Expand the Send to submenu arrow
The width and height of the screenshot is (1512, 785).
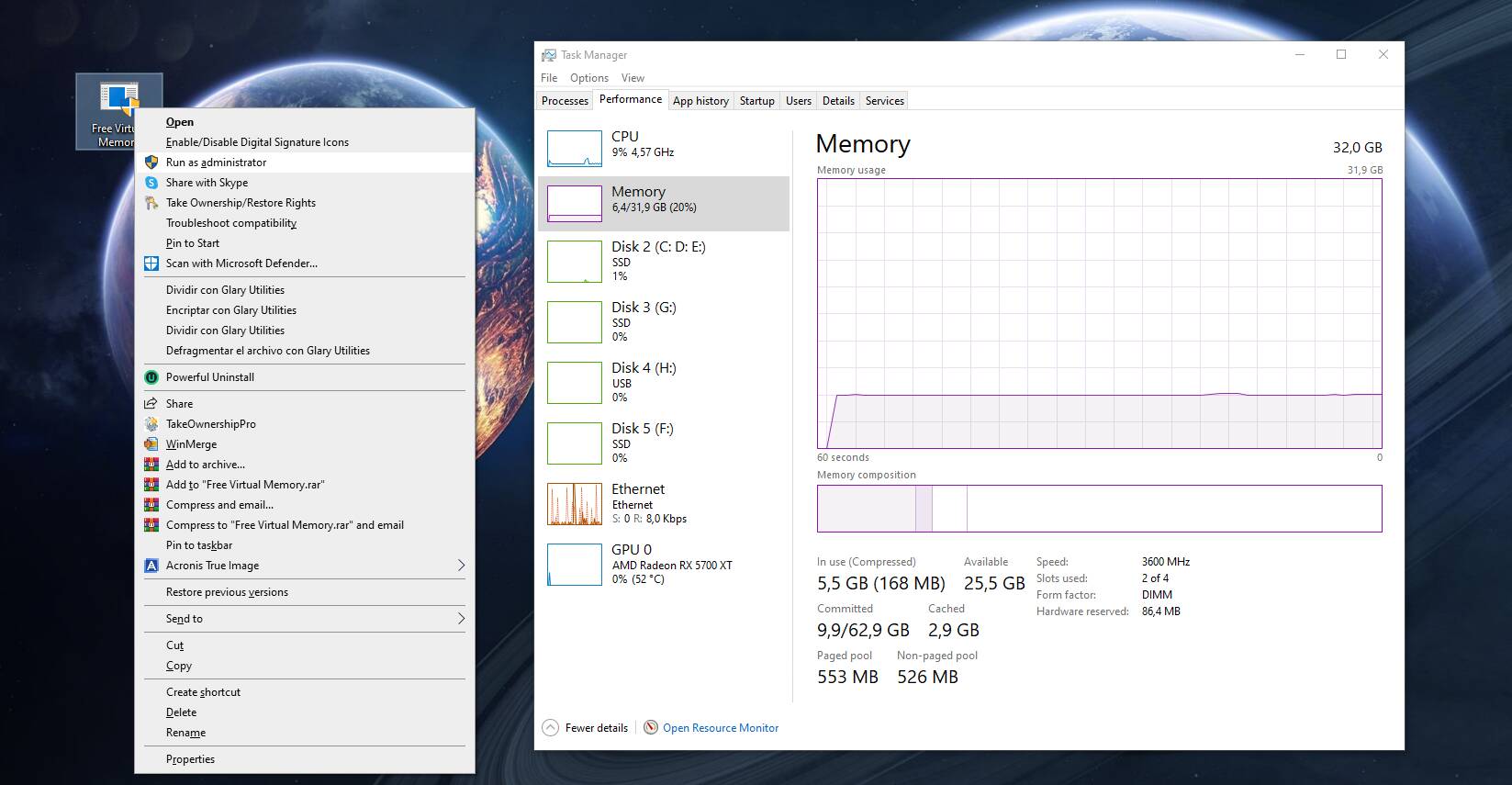tap(461, 619)
